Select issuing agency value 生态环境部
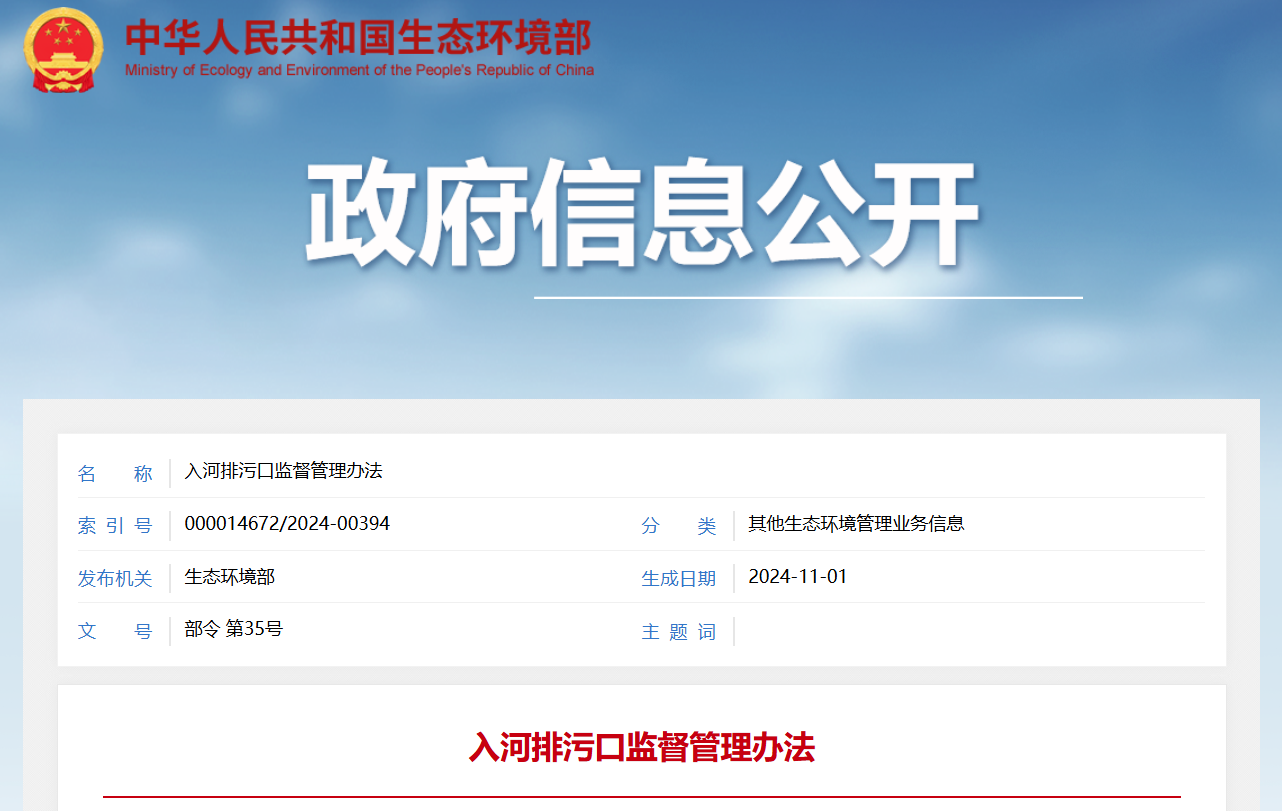1282x811 pixels. (x=229, y=576)
